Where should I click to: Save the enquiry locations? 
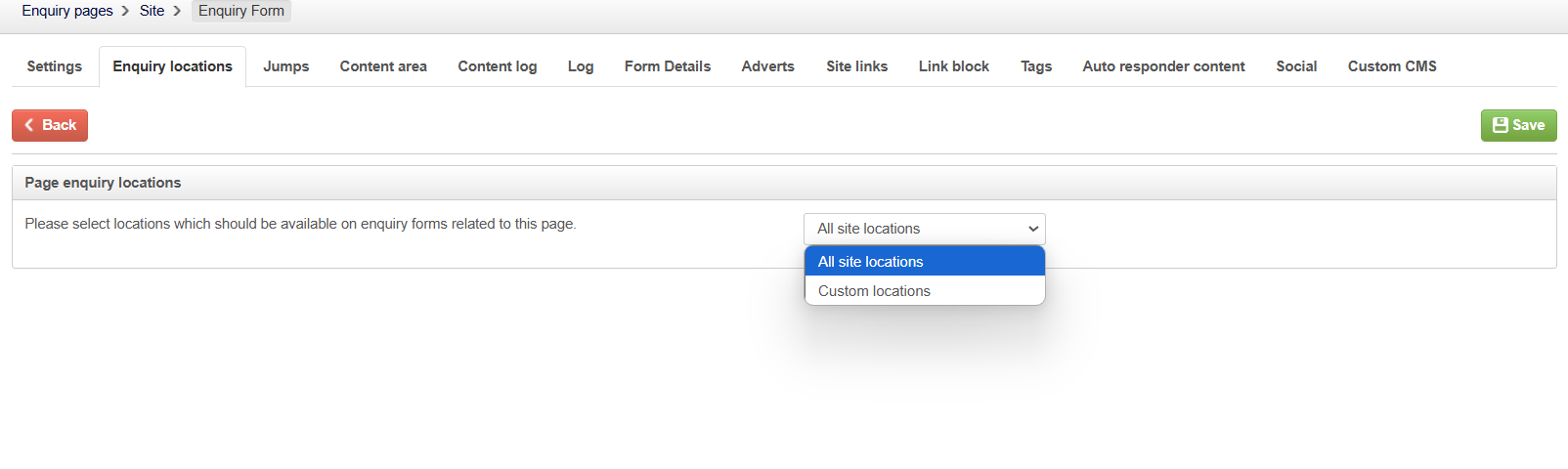click(1518, 125)
